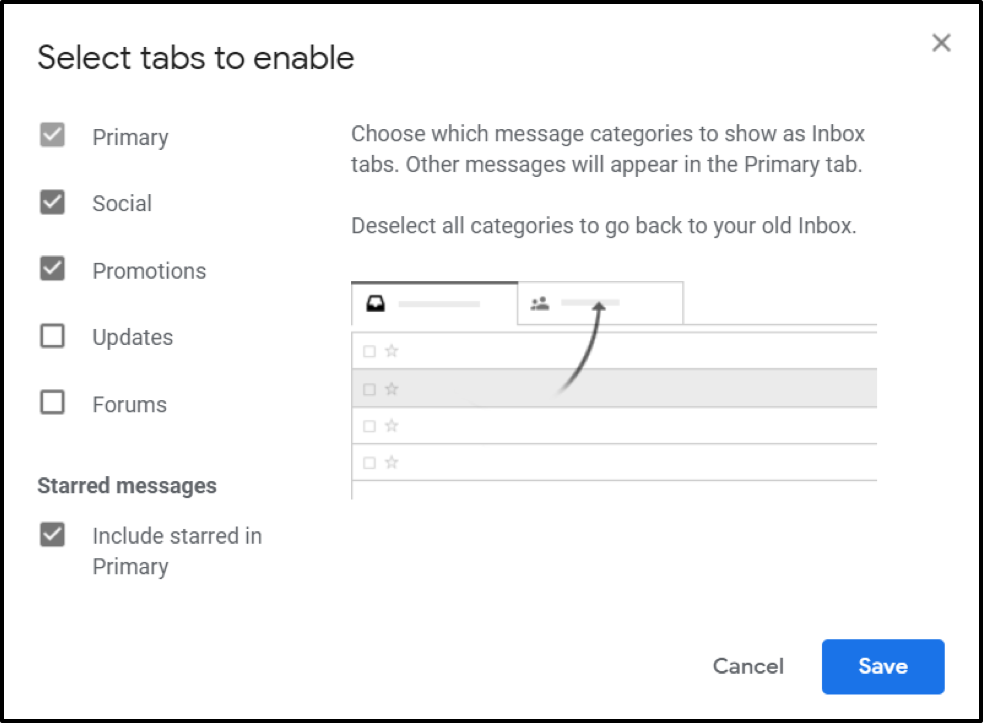
Task: Click the small checkbox in the first preview row
Action: click(369, 352)
